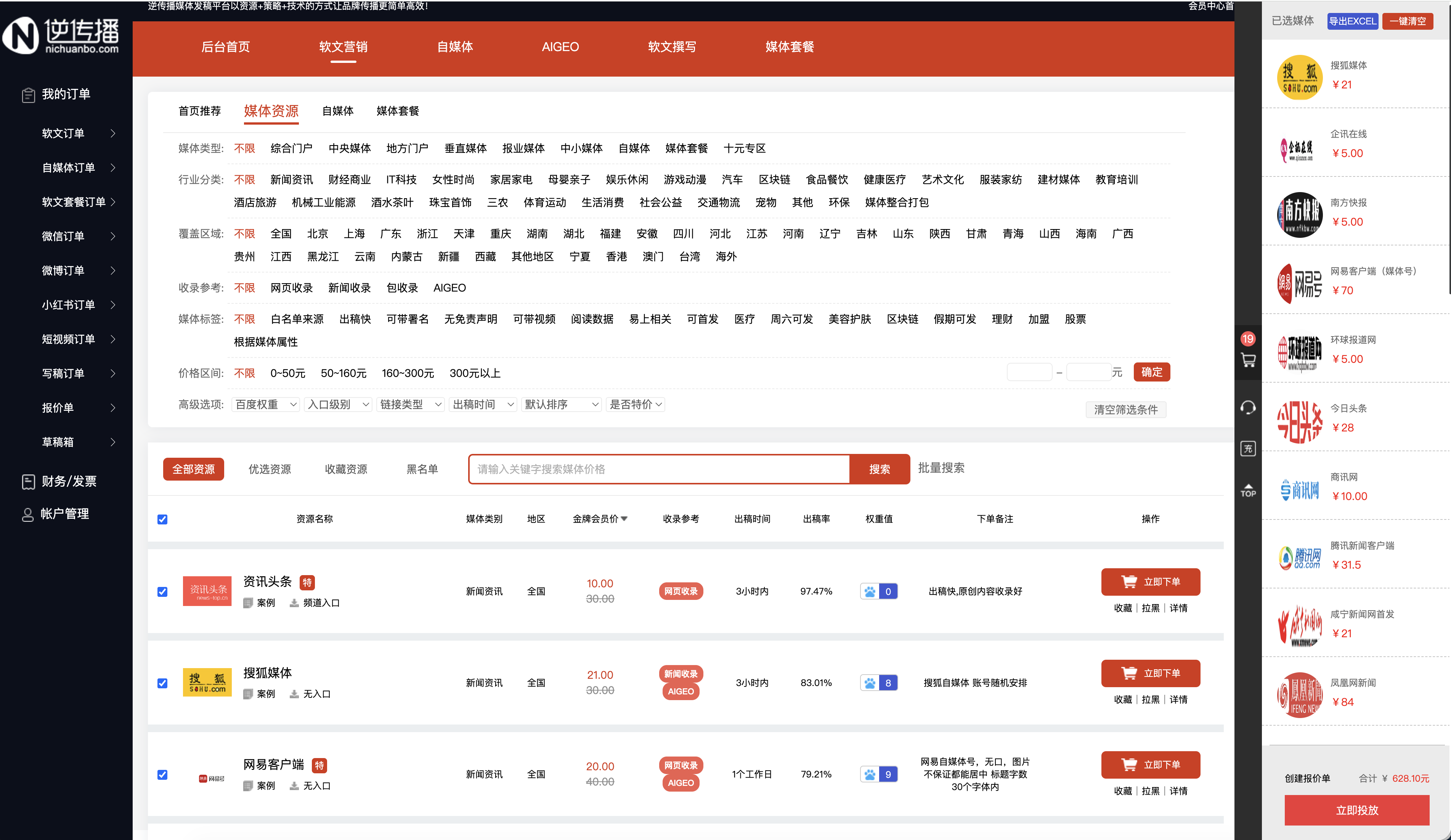Click the red 搜索 button

point(879,469)
